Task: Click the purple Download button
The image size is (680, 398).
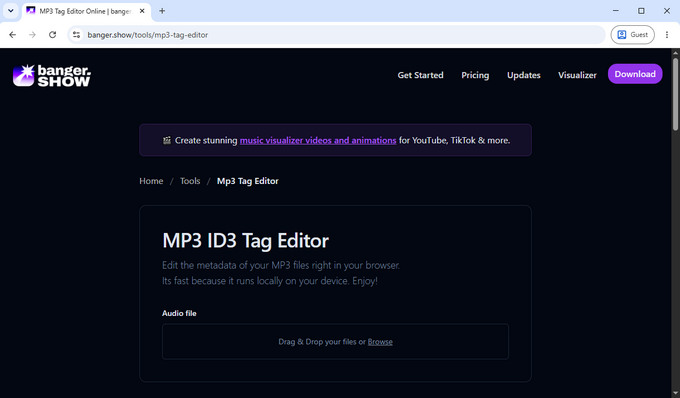Action: click(635, 74)
